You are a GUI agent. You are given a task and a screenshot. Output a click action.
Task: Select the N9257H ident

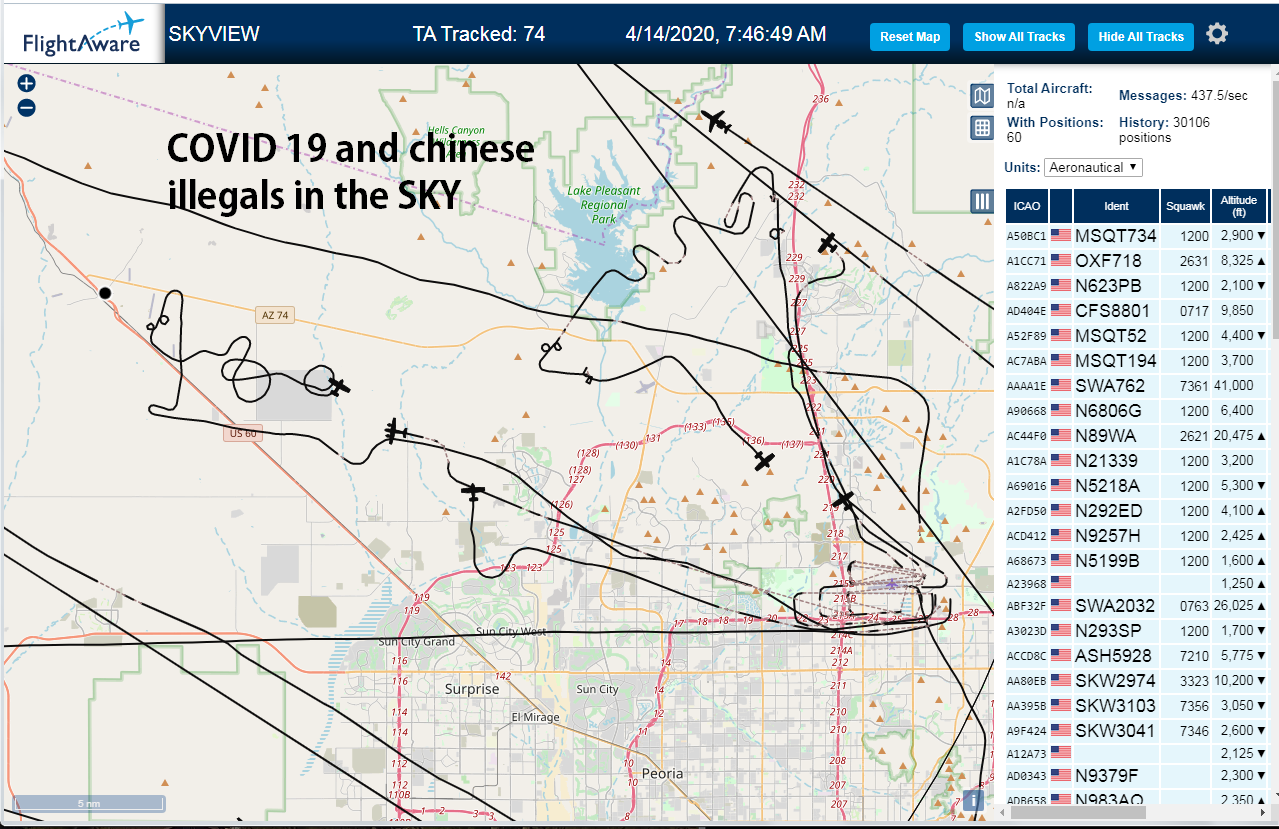tap(1108, 536)
